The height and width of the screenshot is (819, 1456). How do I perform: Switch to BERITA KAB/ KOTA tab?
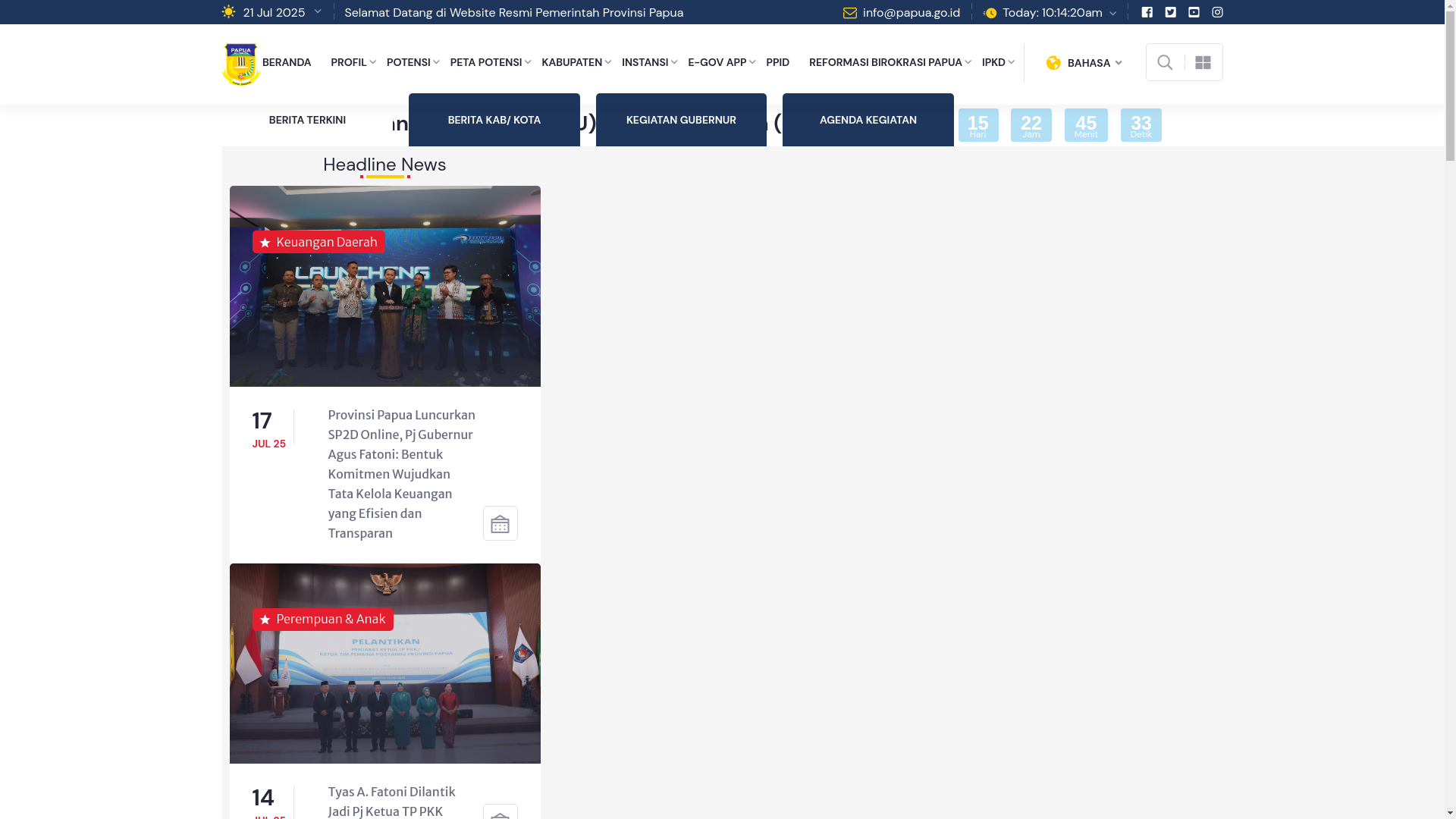coord(494,120)
